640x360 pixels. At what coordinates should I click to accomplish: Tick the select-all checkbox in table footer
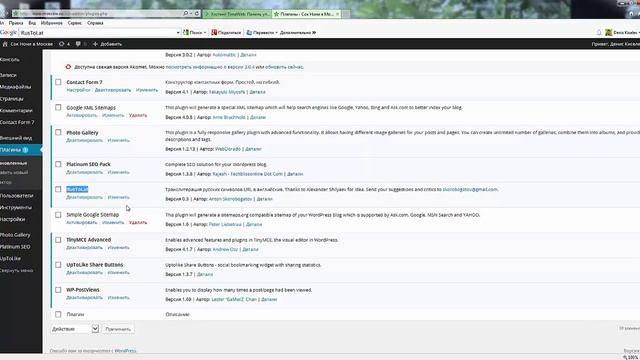58,314
